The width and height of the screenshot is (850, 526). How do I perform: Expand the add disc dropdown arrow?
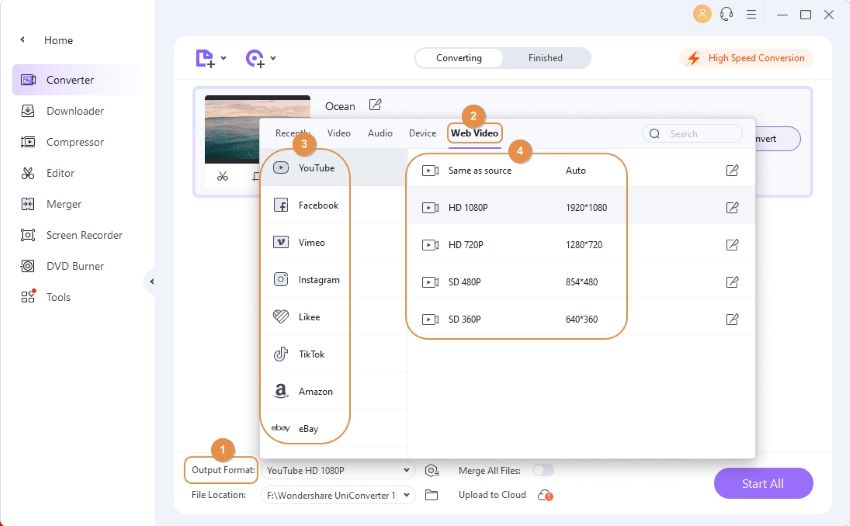pos(273,58)
